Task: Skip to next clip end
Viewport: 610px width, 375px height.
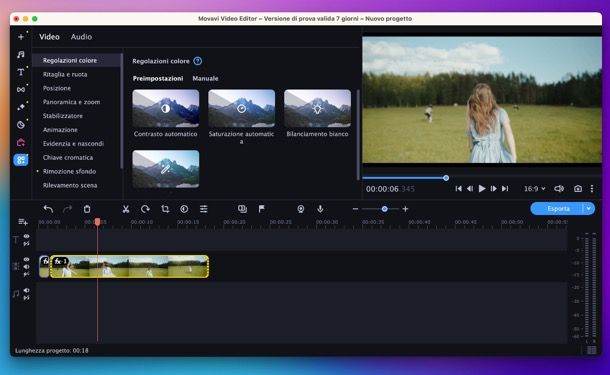Action: click(x=505, y=189)
